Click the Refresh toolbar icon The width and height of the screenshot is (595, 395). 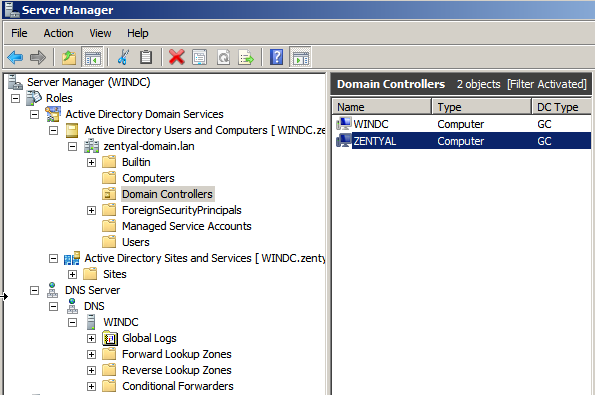pyautogui.click(x=224, y=58)
